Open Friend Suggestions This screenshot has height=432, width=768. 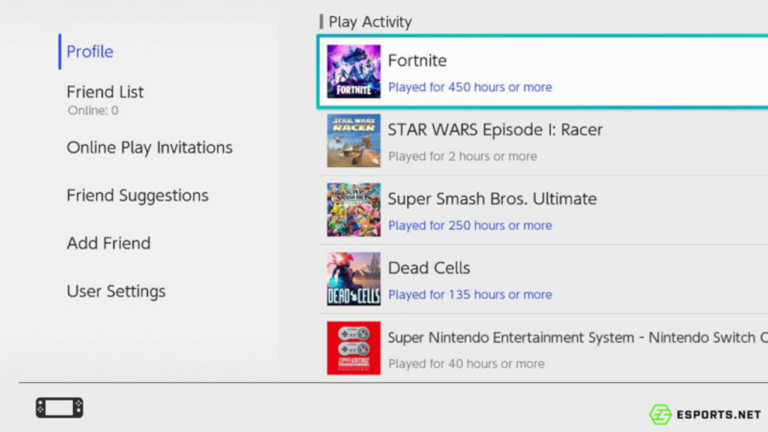tap(138, 195)
